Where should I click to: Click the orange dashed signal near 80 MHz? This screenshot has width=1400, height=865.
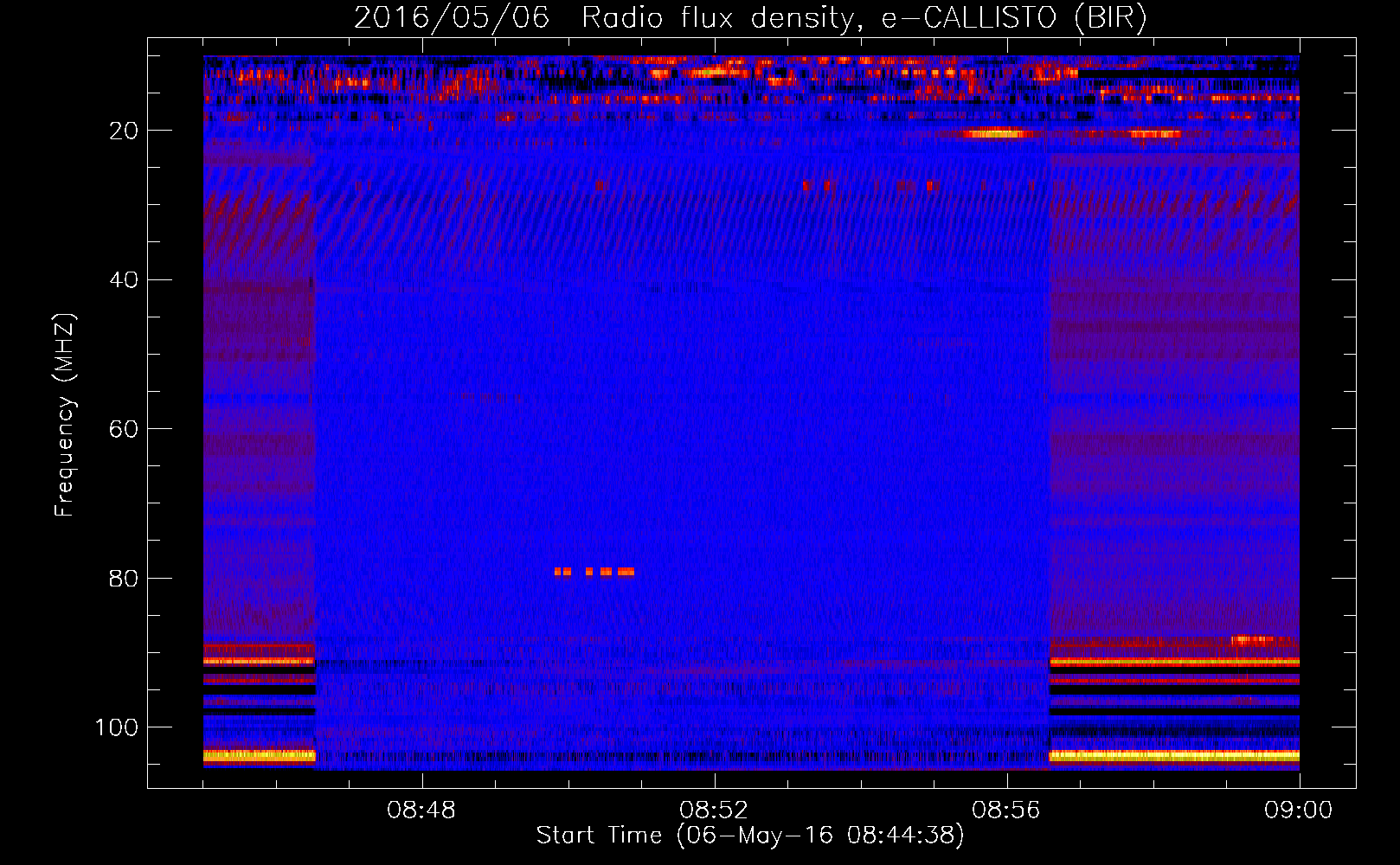coord(594,572)
